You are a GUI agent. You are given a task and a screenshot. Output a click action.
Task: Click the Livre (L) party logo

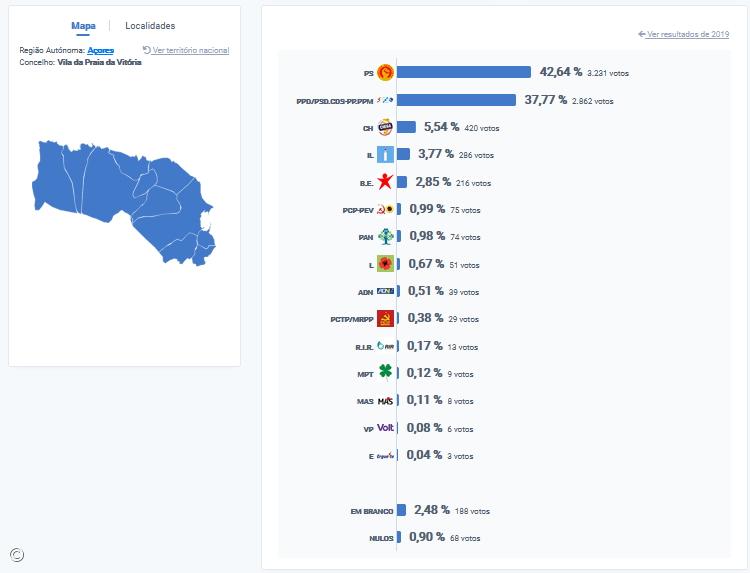point(385,264)
